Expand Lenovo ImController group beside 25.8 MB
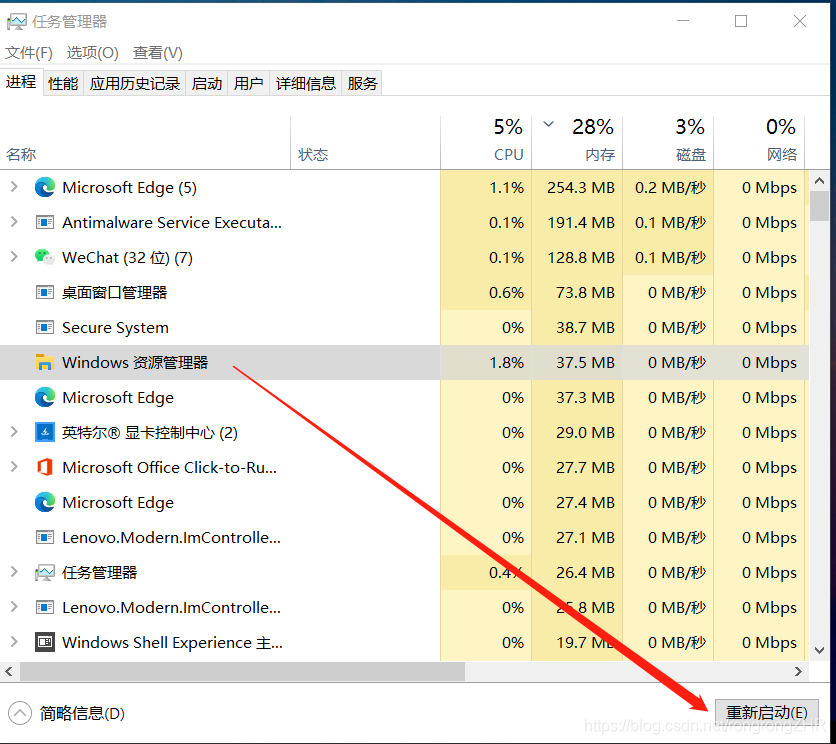Viewport: 836px width, 744px height. pos(14,607)
